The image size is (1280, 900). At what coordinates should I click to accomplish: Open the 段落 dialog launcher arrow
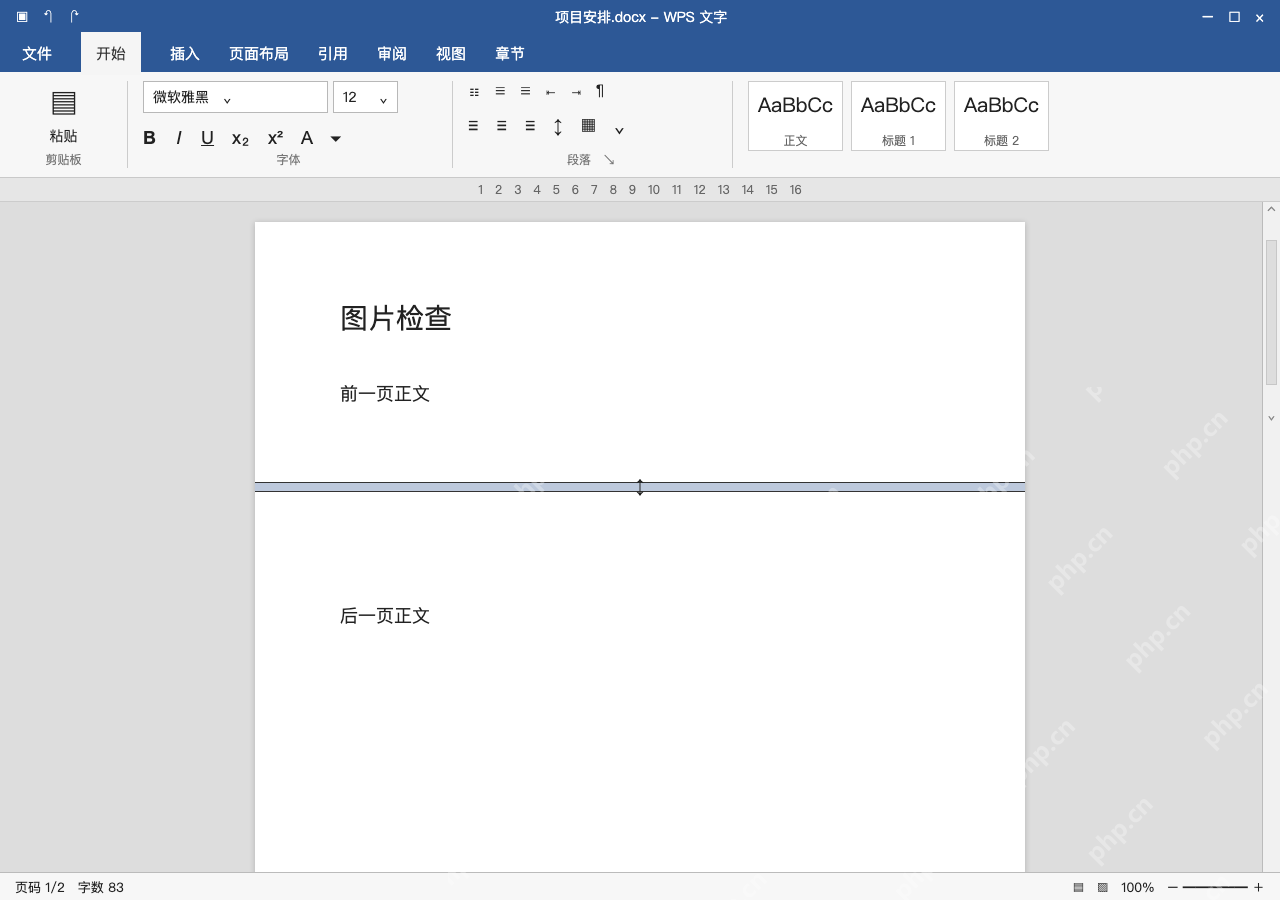click(609, 160)
